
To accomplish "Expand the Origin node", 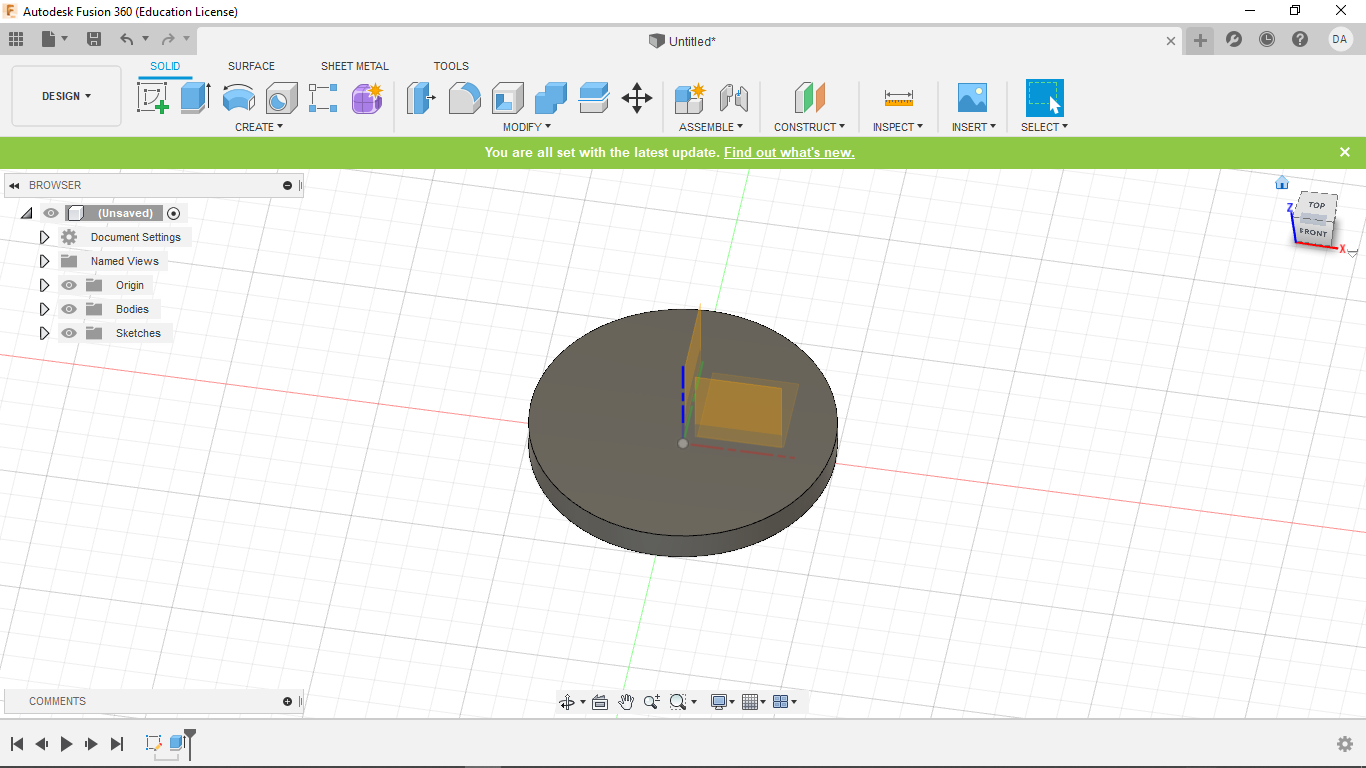I will [44, 285].
